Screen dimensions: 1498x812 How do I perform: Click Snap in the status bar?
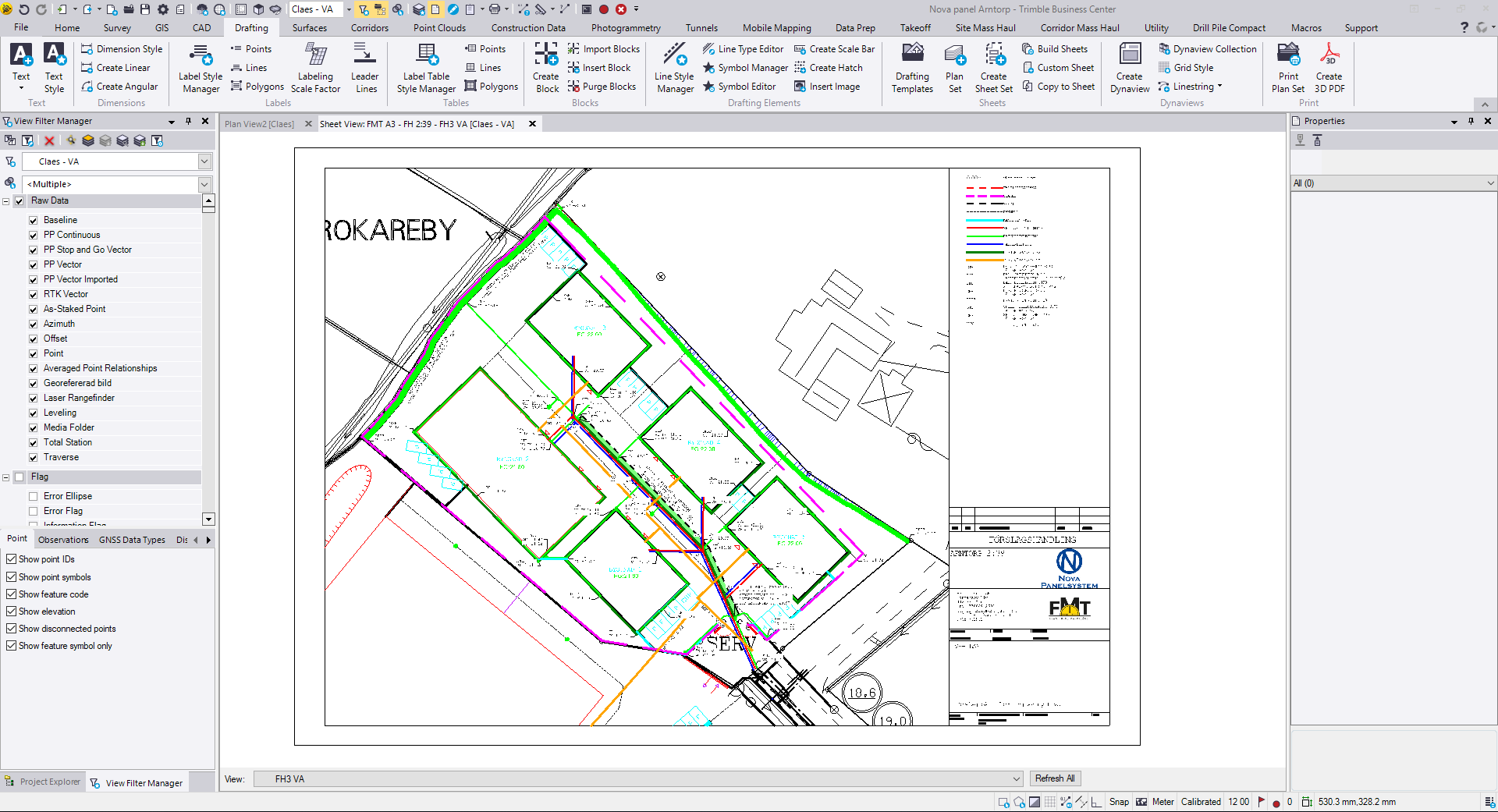click(1119, 802)
